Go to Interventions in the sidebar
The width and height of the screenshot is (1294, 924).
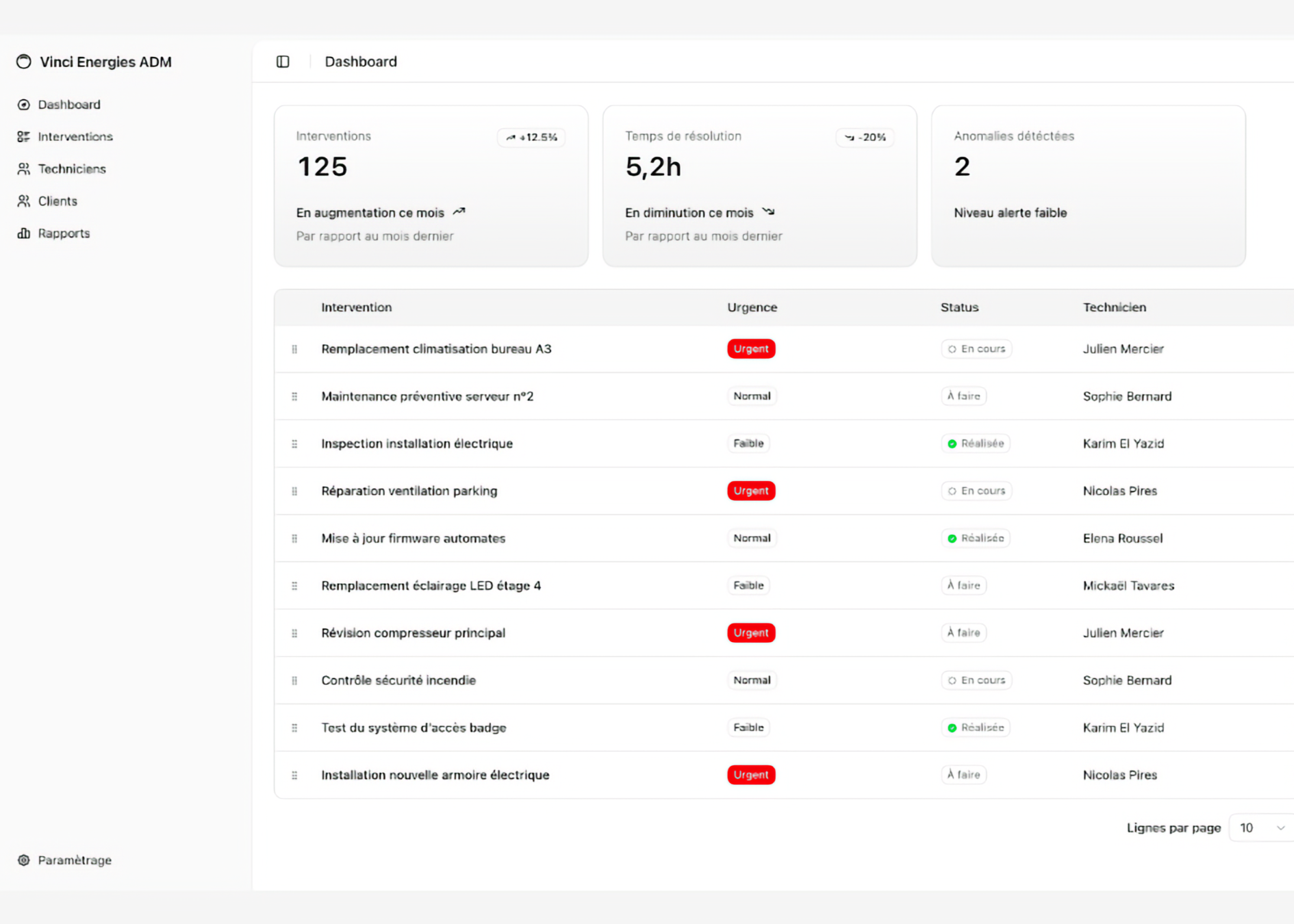click(75, 137)
